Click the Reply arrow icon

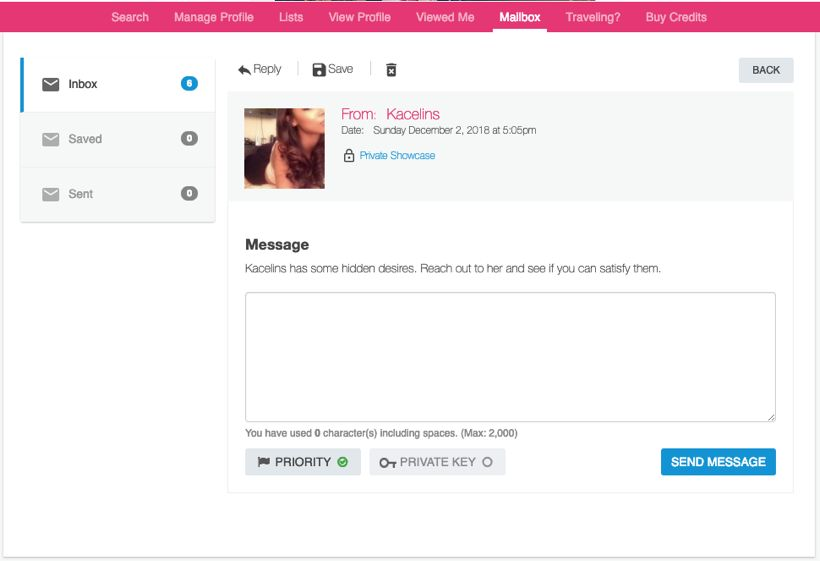coord(244,70)
